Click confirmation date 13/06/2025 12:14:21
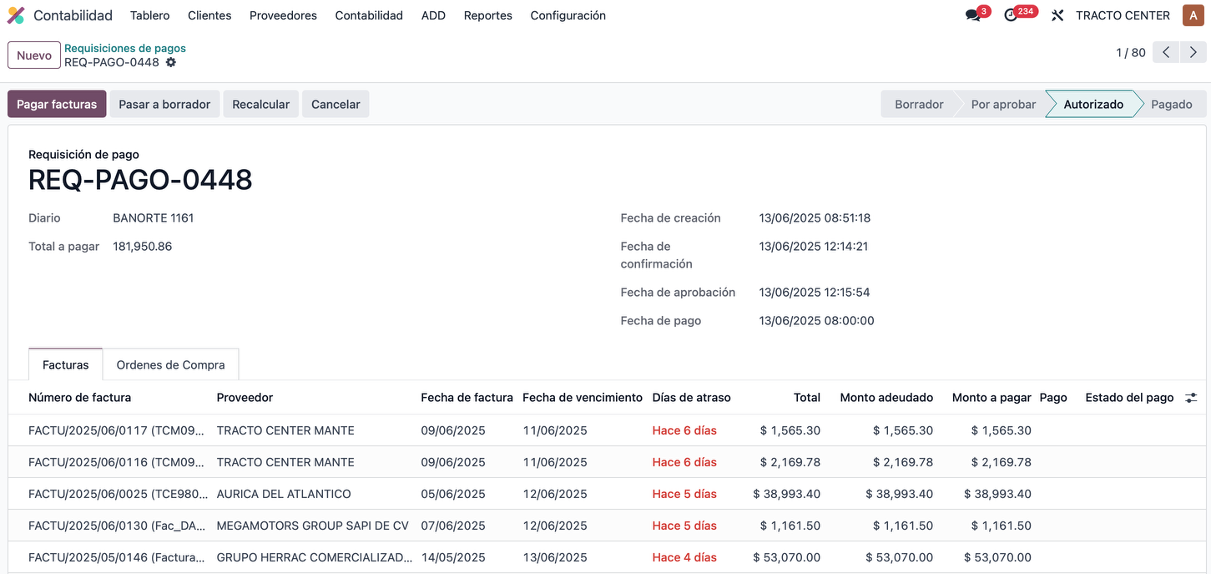Screen dimensions: 1213x581 [814, 246]
